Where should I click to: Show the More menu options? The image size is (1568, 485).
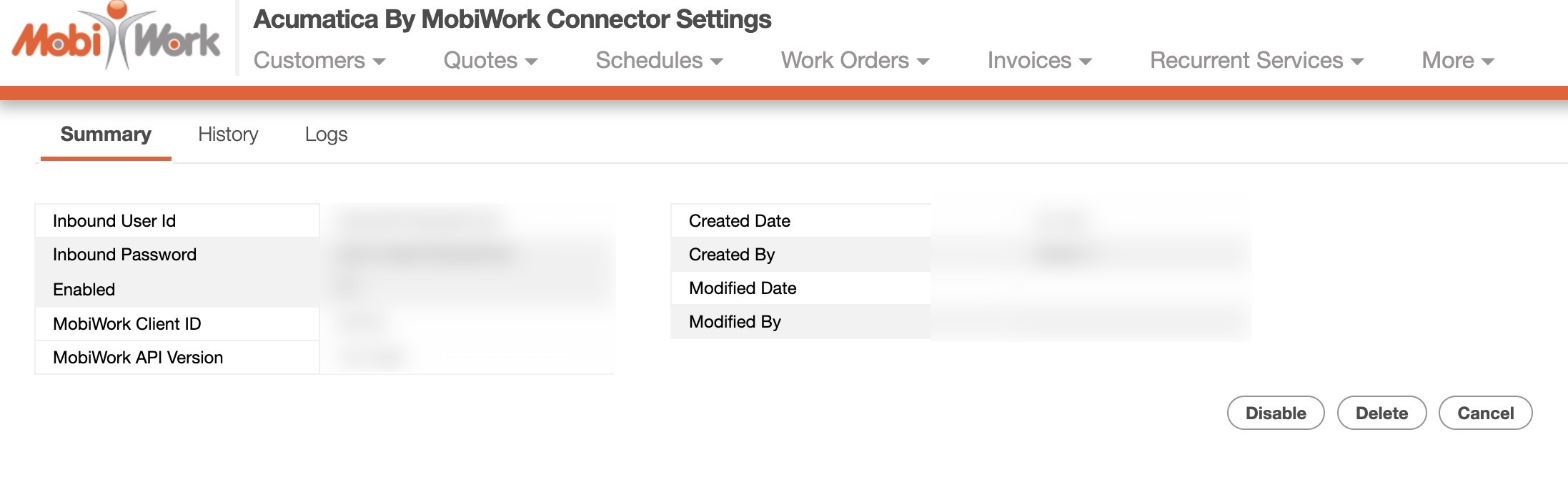pos(1457,61)
